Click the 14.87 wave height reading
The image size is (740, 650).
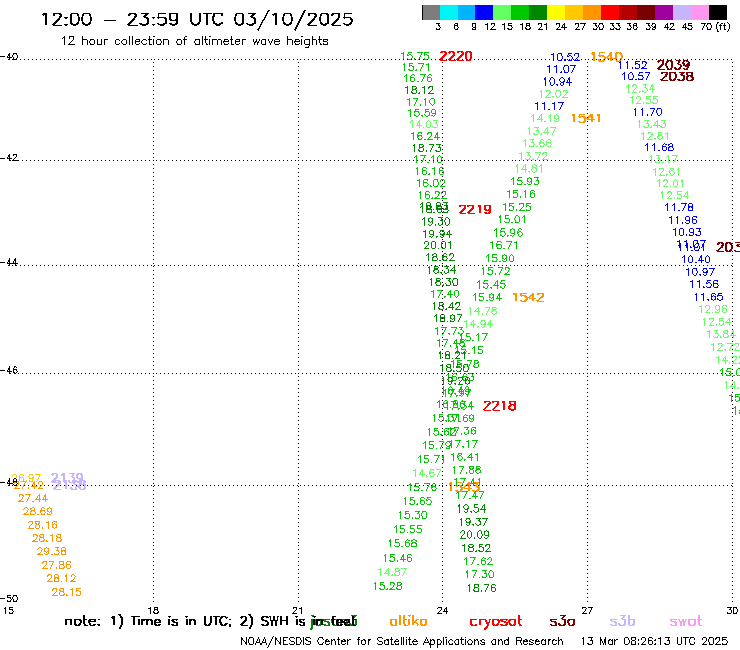click(392, 572)
